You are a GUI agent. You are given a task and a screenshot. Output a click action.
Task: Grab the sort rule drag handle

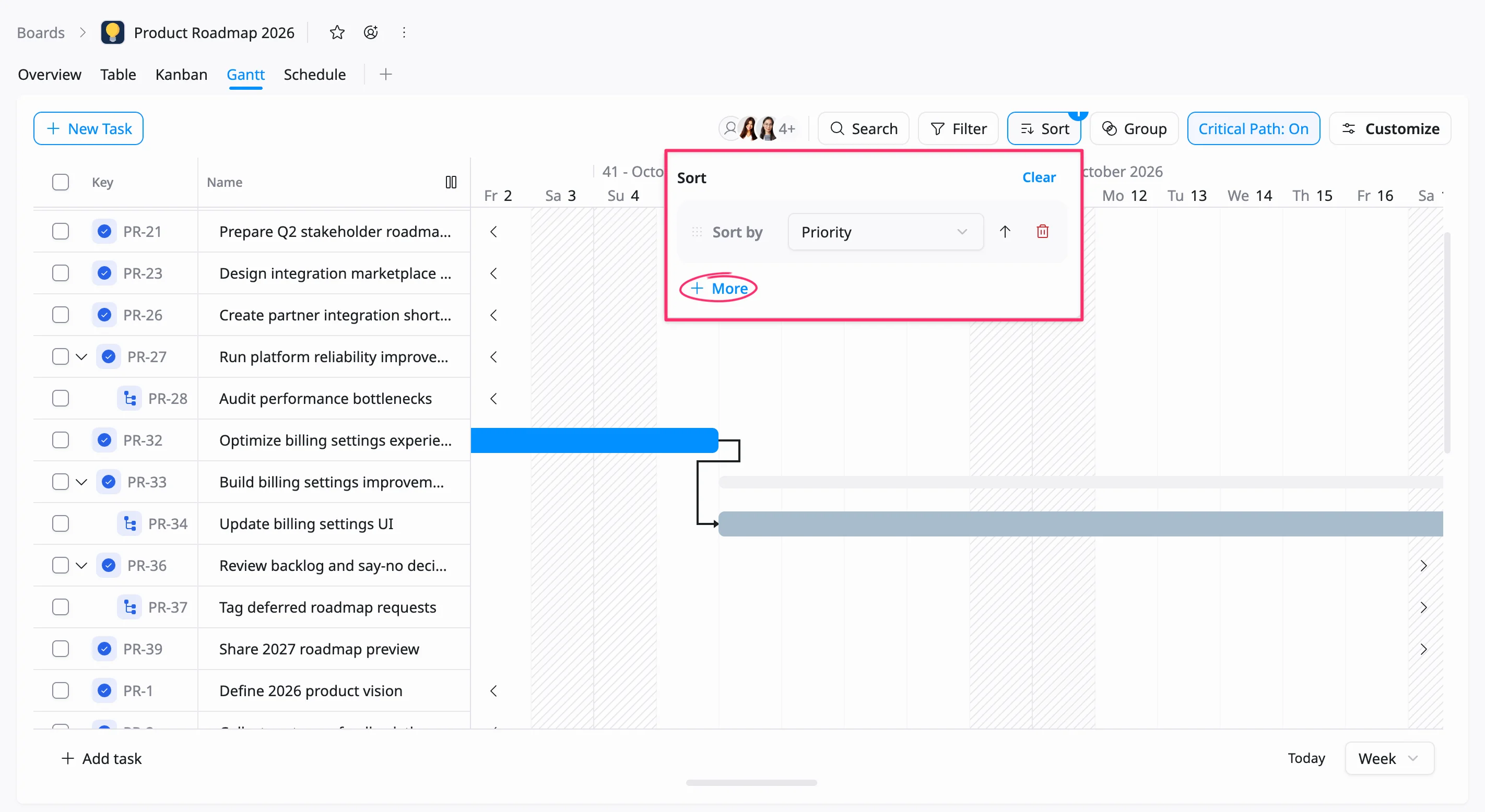click(697, 232)
